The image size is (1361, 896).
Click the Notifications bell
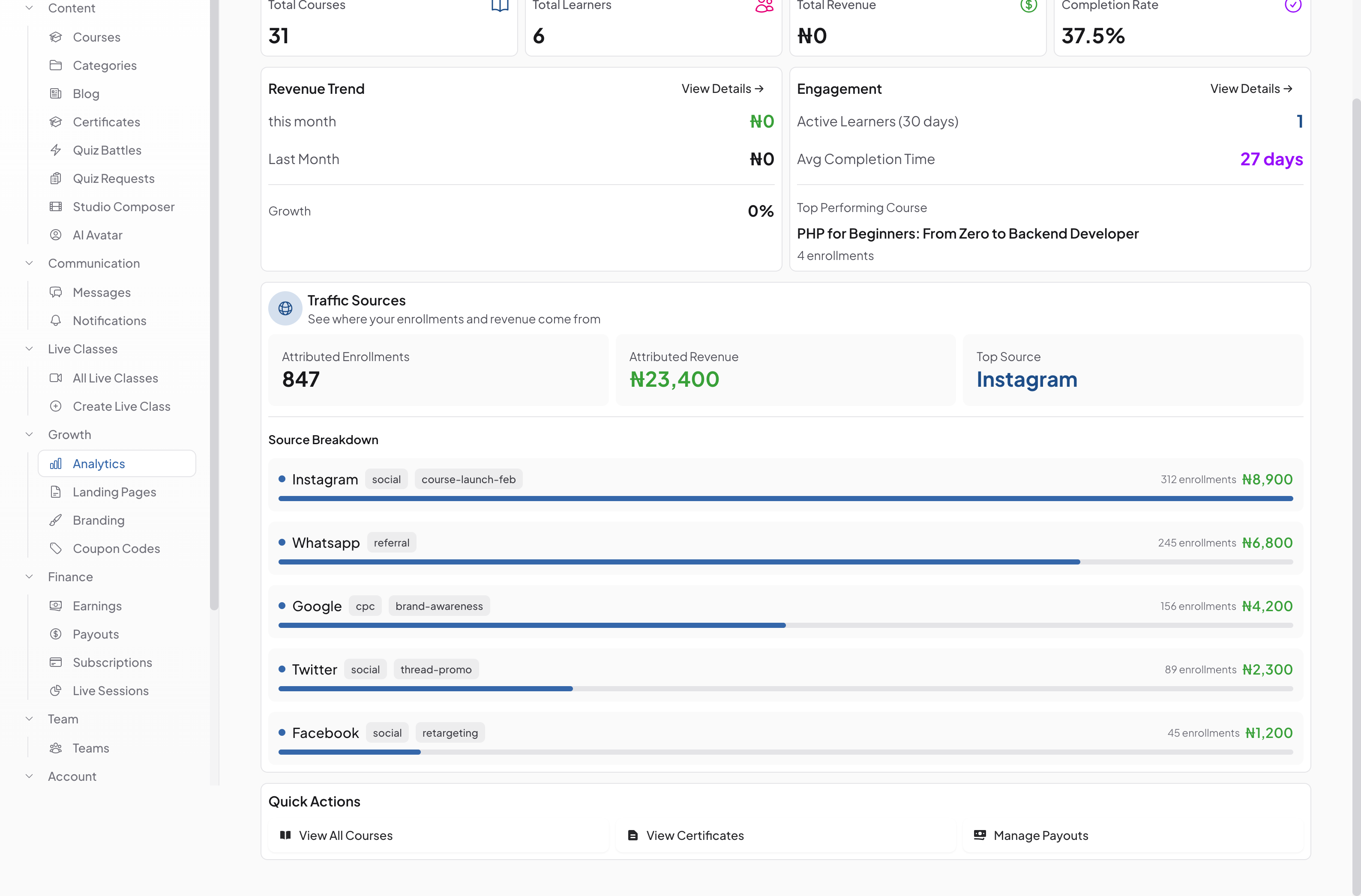pos(109,320)
